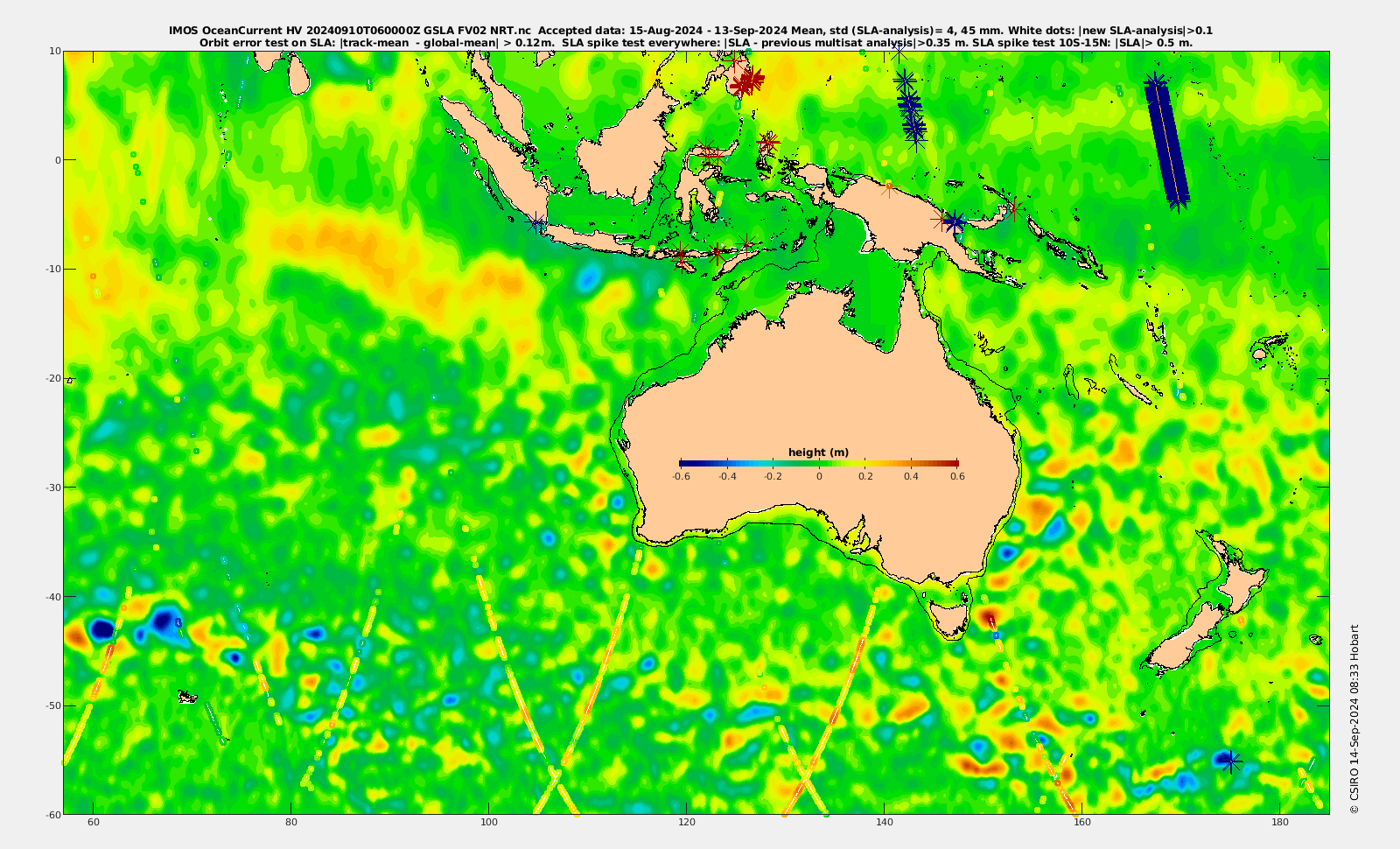The height and width of the screenshot is (849, 1400).
Task: Click the 0.2 colorbar tick label
Action: coord(865,476)
